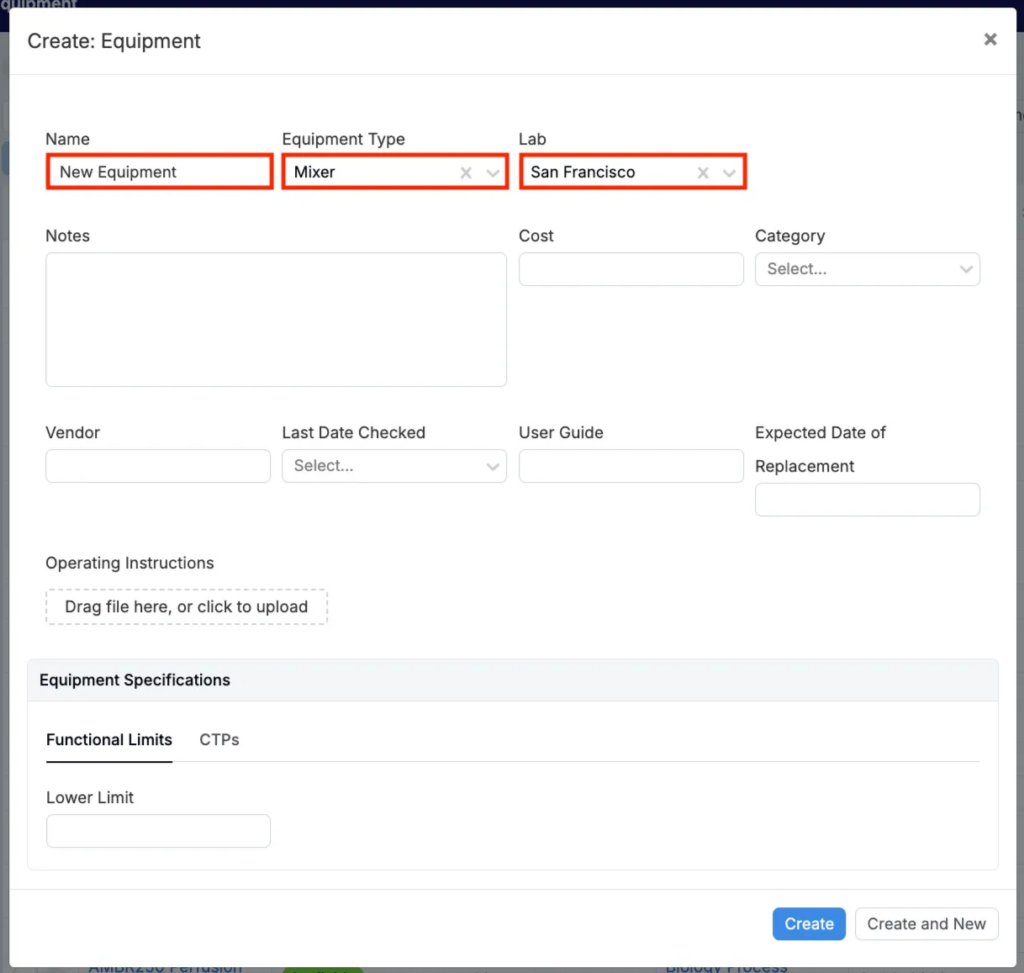The height and width of the screenshot is (973, 1024).
Task: Clear the San Francisco lab selection
Action: [x=703, y=173]
